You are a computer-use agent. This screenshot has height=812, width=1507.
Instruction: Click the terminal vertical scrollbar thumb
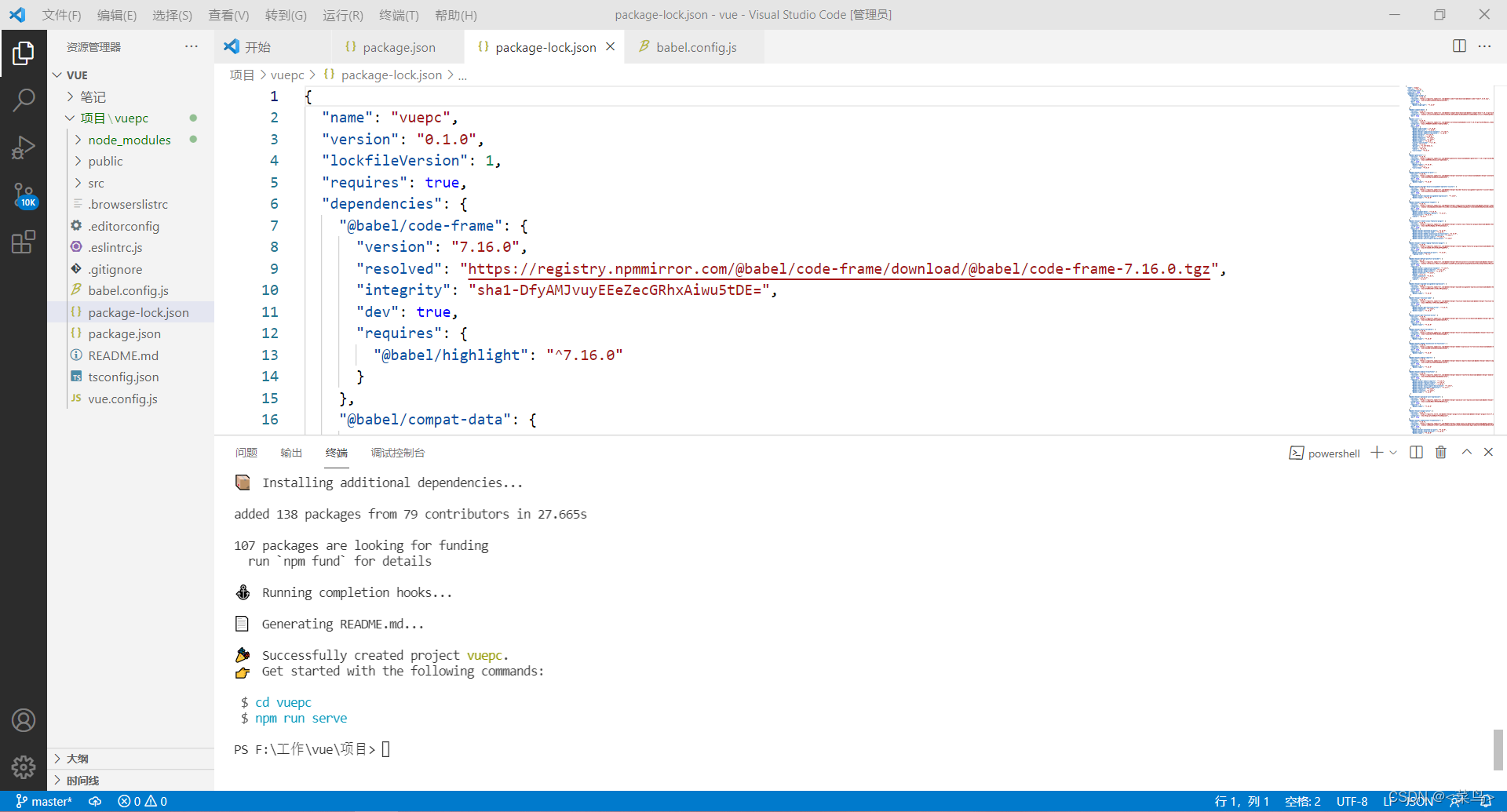coord(1498,750)
